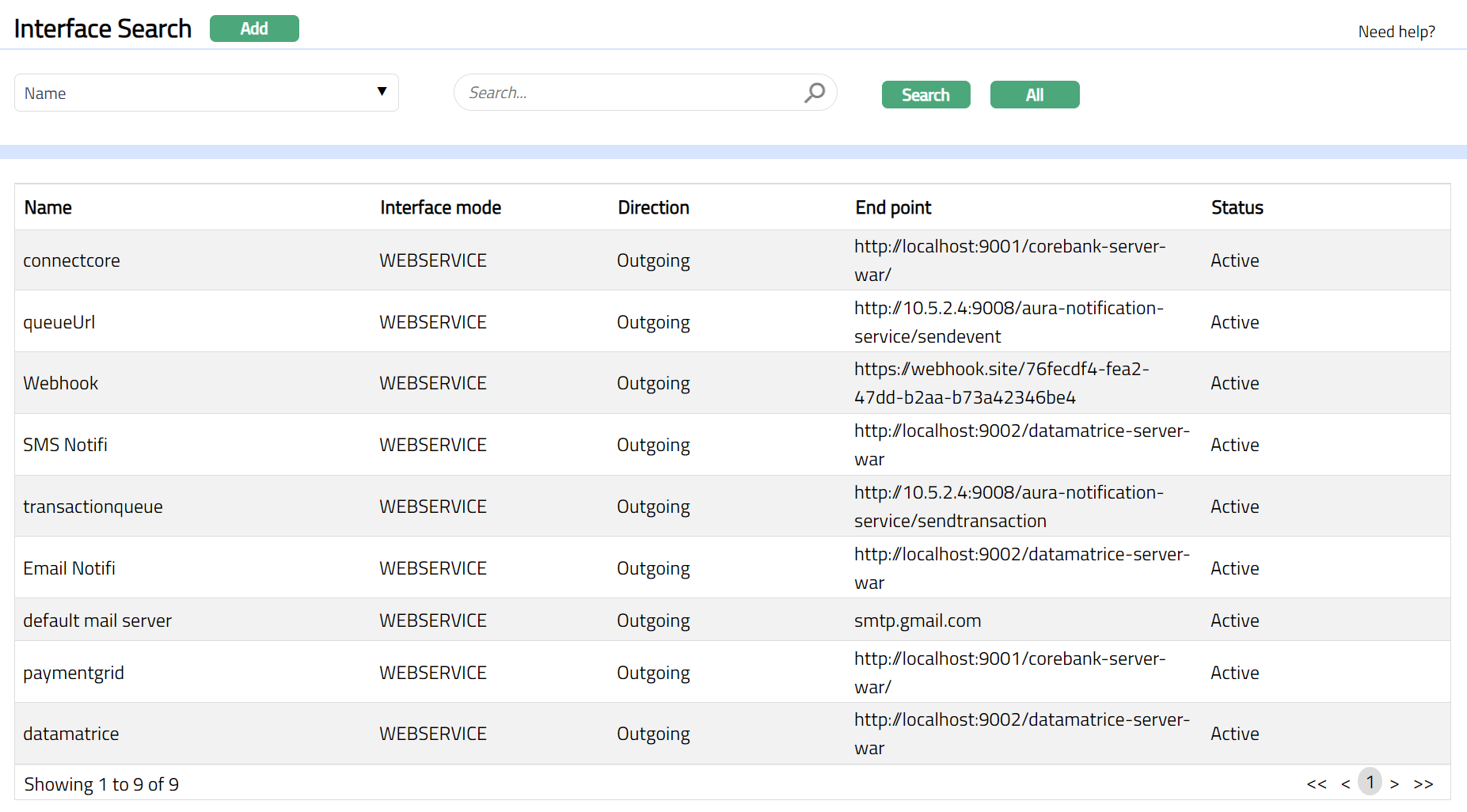Image resolution: width=1467 pixels, height=812 pixels.
Task: Jump to the last page arrow
Action: pos(1423,784)
